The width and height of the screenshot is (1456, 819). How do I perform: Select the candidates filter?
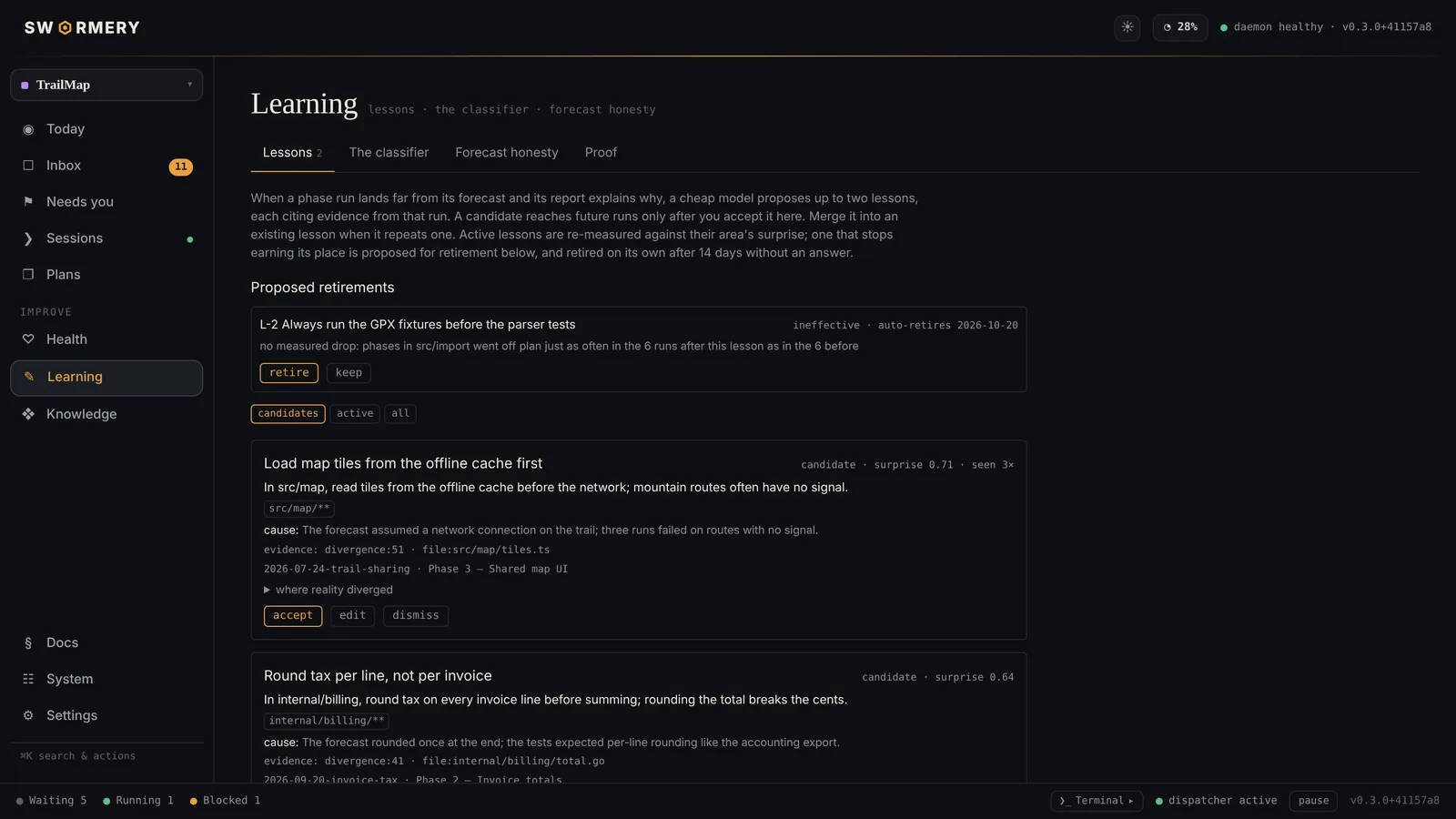pos(288,414)
